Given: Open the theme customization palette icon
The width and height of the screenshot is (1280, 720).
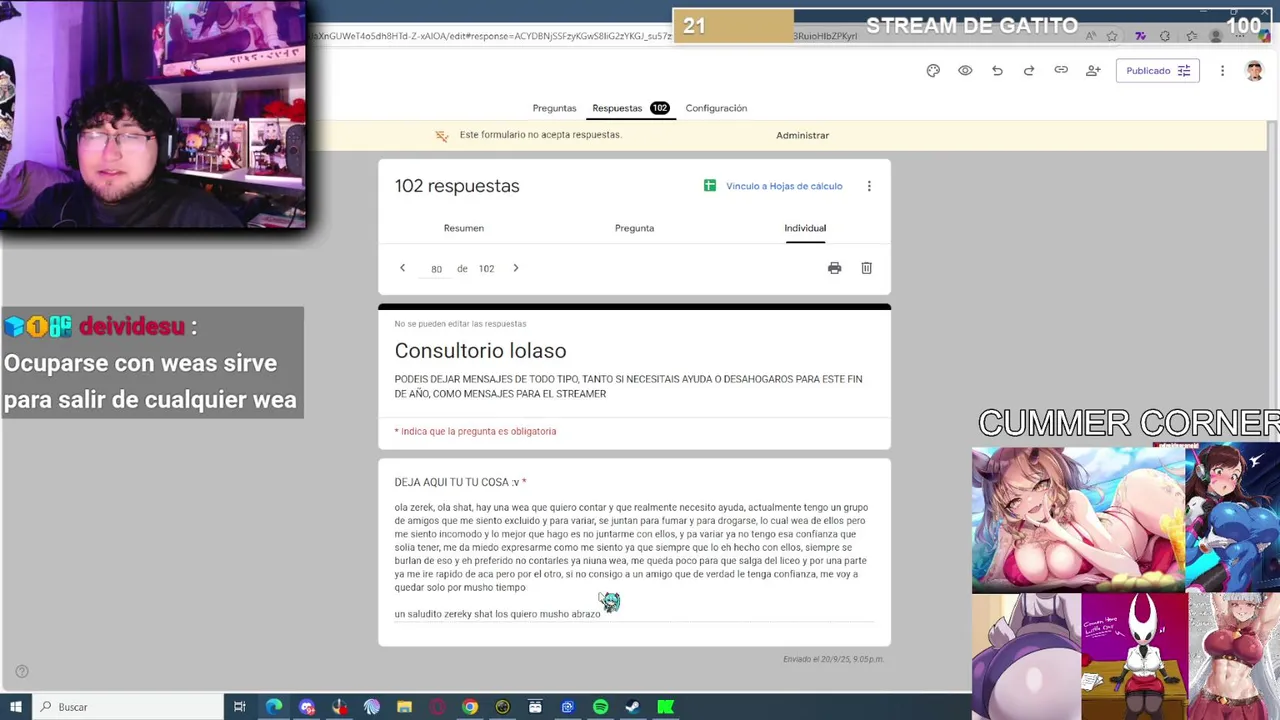Looking at the screenshot, I should 933,71.
